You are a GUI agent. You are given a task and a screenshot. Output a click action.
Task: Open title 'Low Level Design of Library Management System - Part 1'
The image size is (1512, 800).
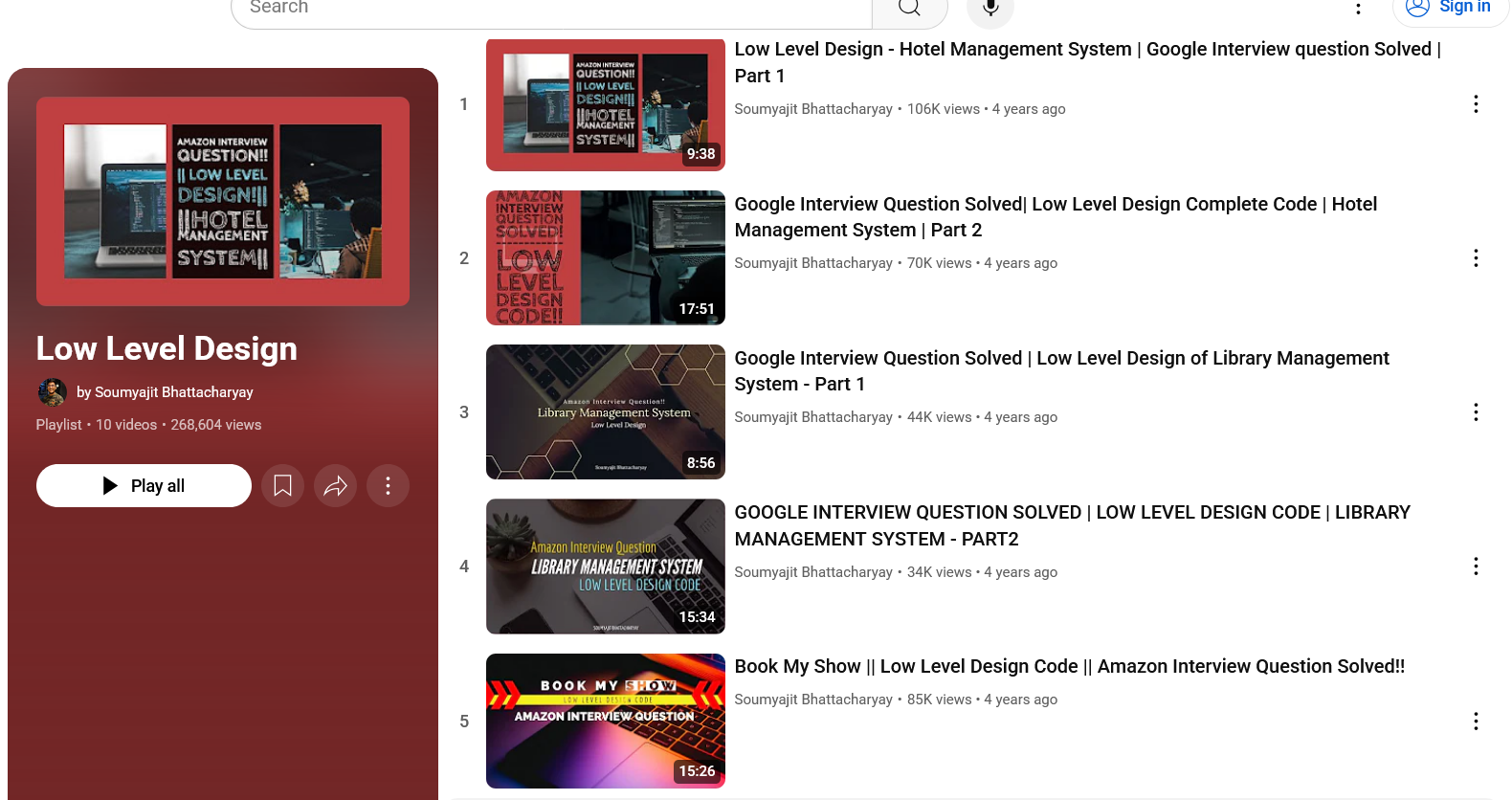(1062, 371)
